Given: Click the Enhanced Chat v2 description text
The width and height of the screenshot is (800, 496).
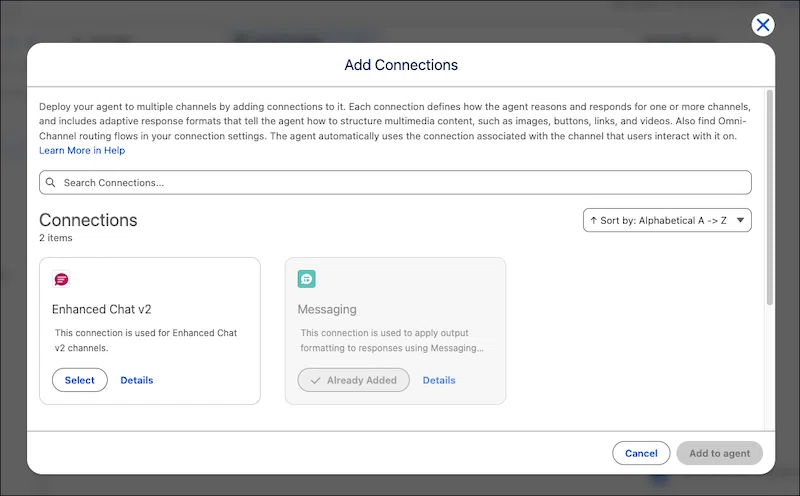Looking at the screenshot, I should 146,340.
